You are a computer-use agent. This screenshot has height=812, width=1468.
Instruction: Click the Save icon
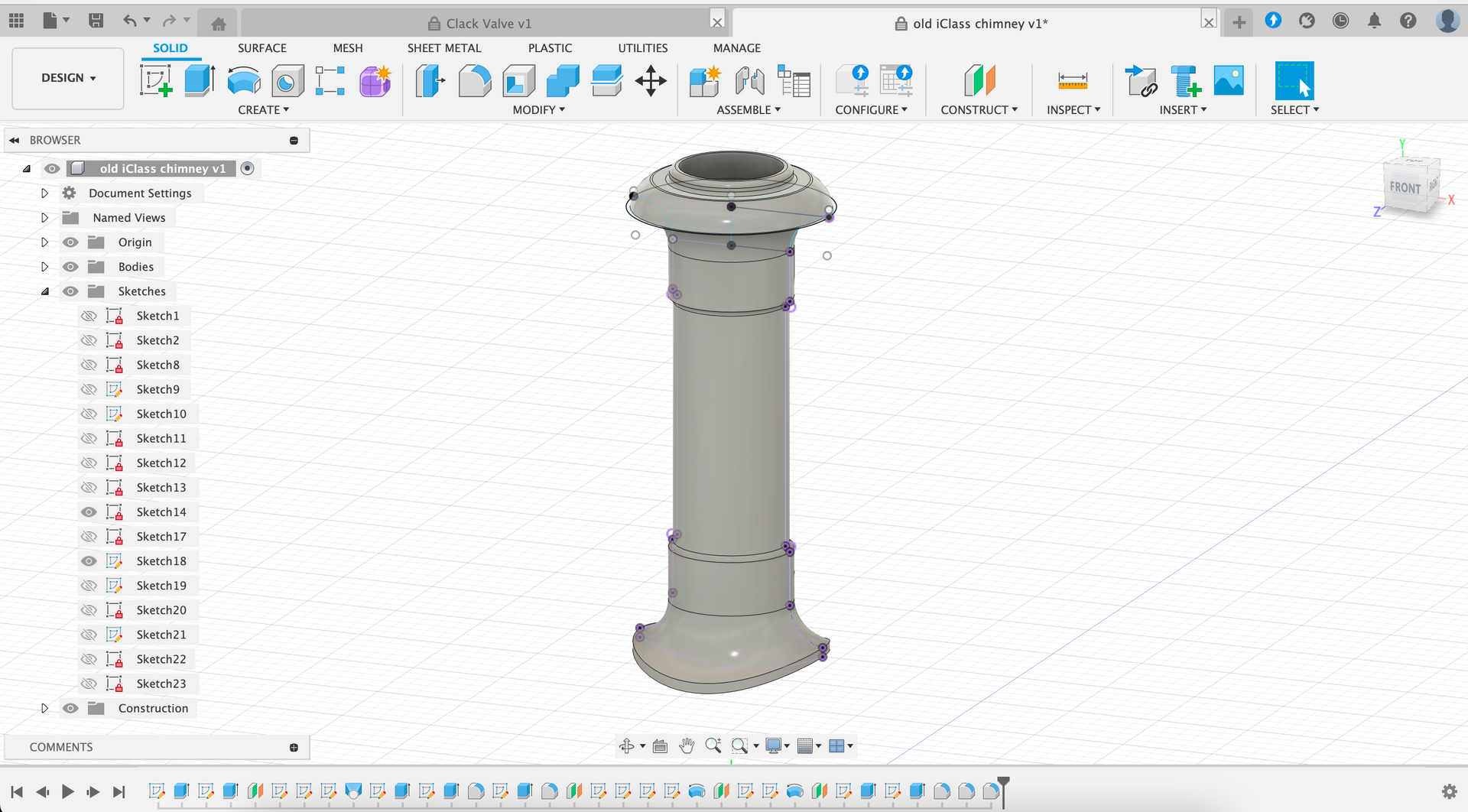click(96, 21)
